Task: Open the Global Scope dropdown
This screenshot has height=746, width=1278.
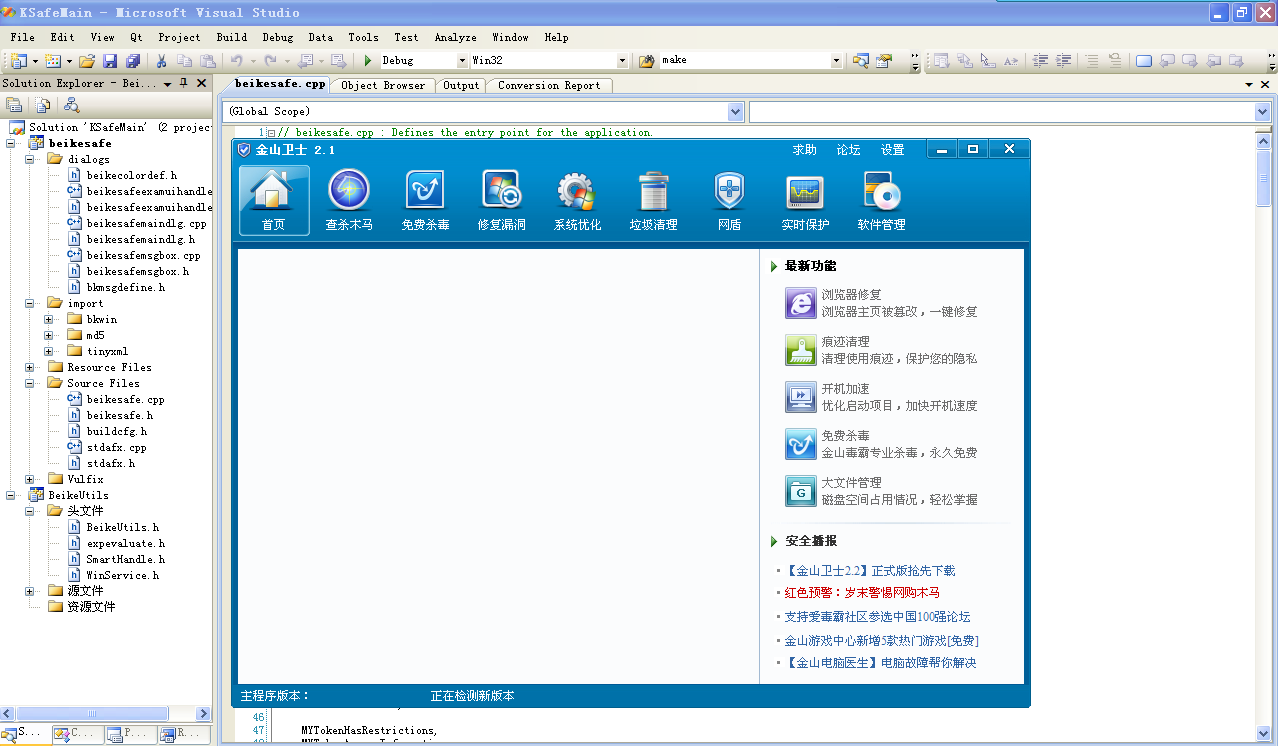Action: tap(736, 112)
